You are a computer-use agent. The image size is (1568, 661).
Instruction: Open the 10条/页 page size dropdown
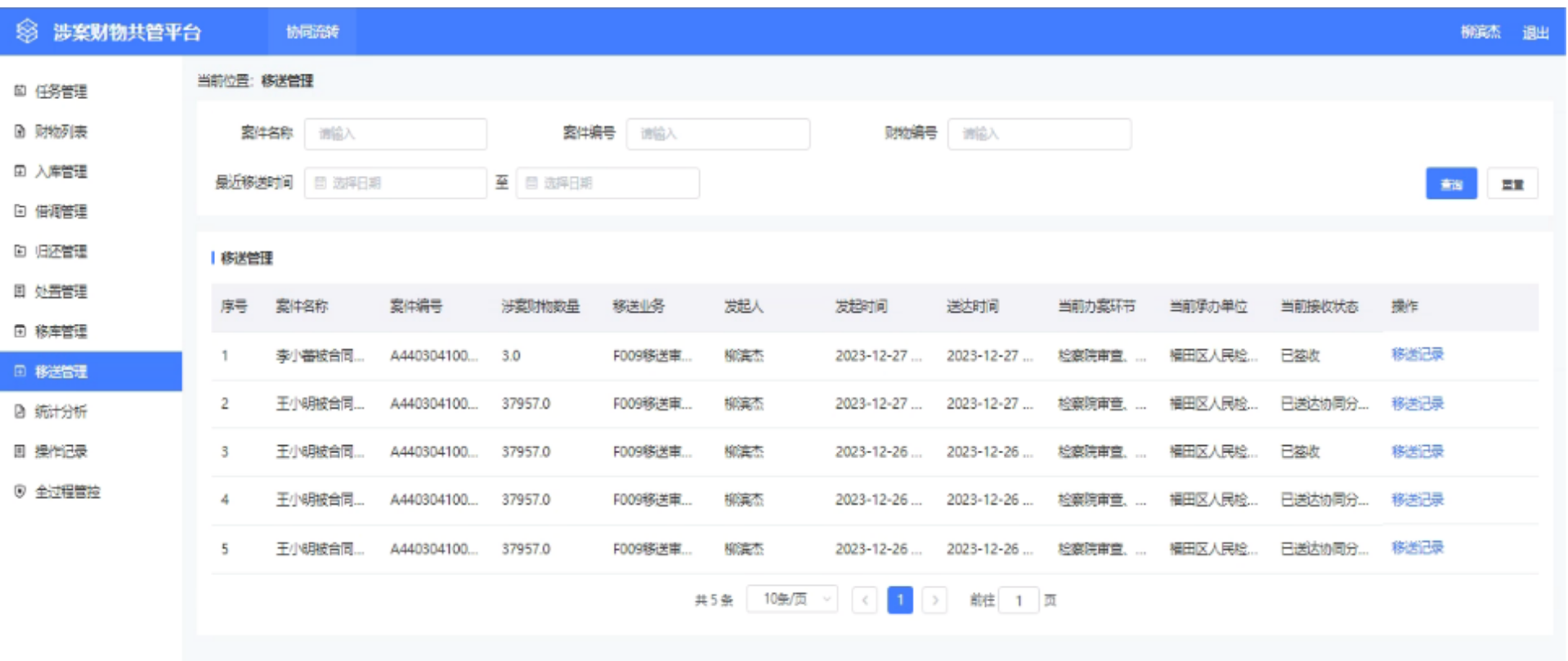(791, 600)
